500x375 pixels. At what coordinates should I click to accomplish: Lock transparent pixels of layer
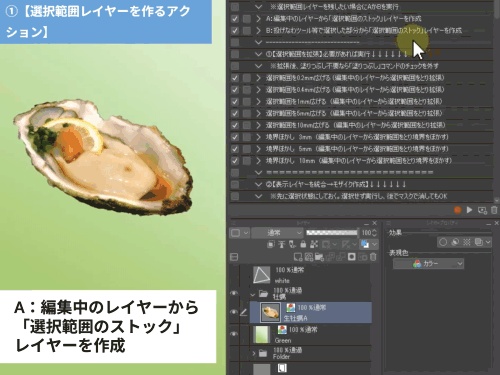pos(314,244)
